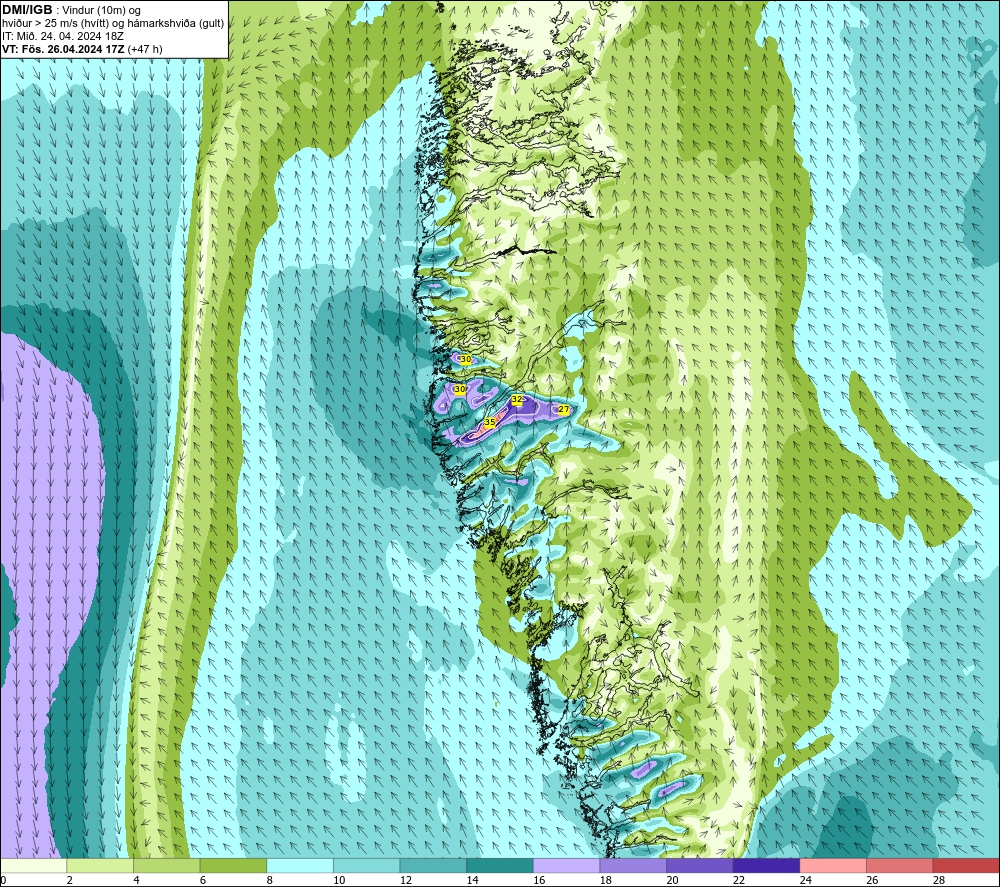1000x887 pixels.
Task: Click the 12–14 m/s teal scale swatch
Action: (x=433, y=866)
